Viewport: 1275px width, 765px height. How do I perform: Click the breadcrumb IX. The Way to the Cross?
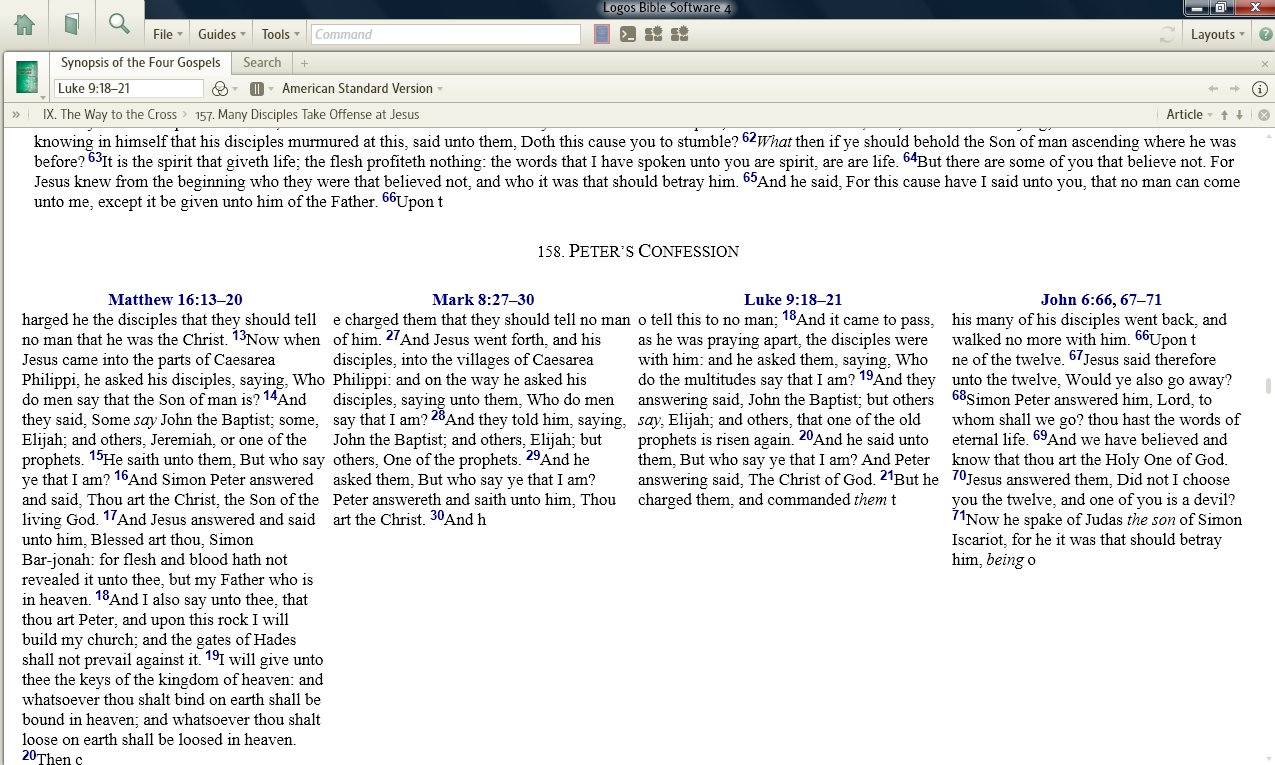(x=110, y=114)
